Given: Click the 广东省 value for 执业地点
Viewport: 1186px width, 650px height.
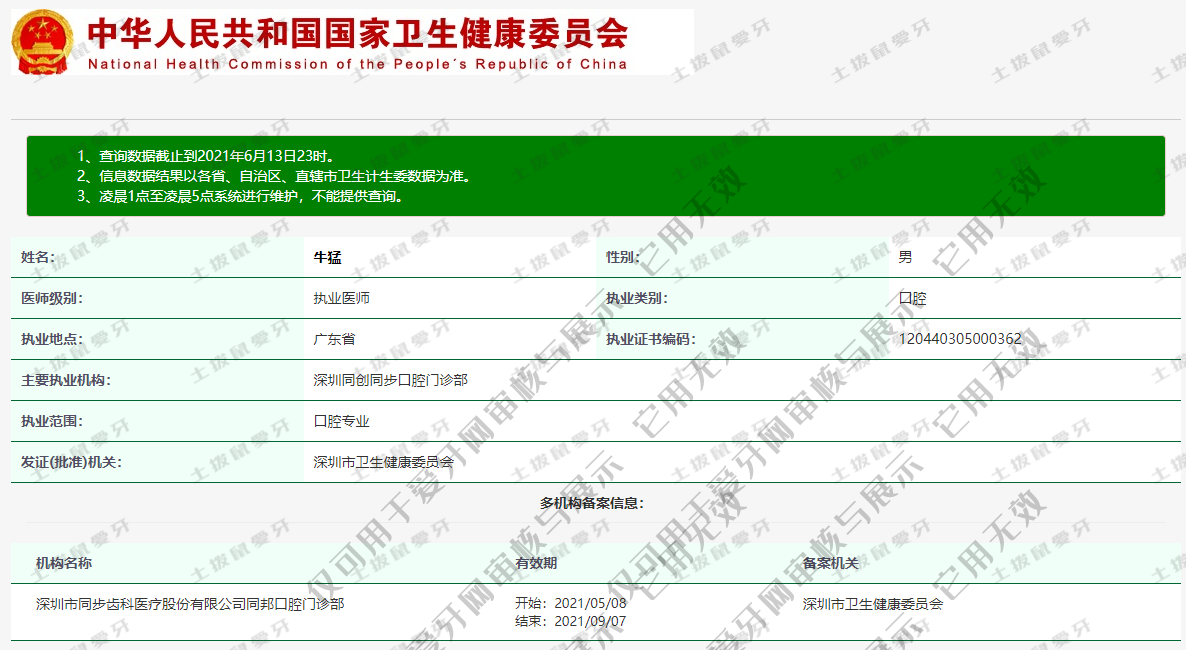Looking at the screenshot, I should pos(334,339).
